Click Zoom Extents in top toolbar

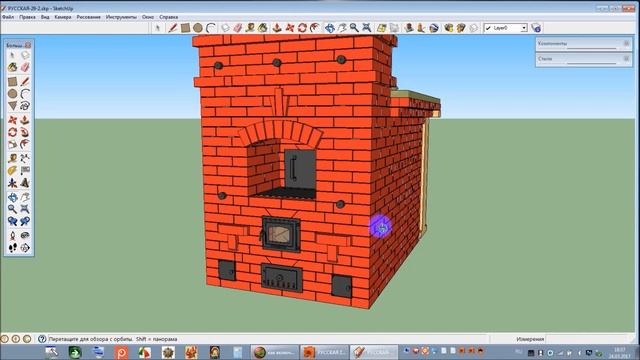(367, 28)
